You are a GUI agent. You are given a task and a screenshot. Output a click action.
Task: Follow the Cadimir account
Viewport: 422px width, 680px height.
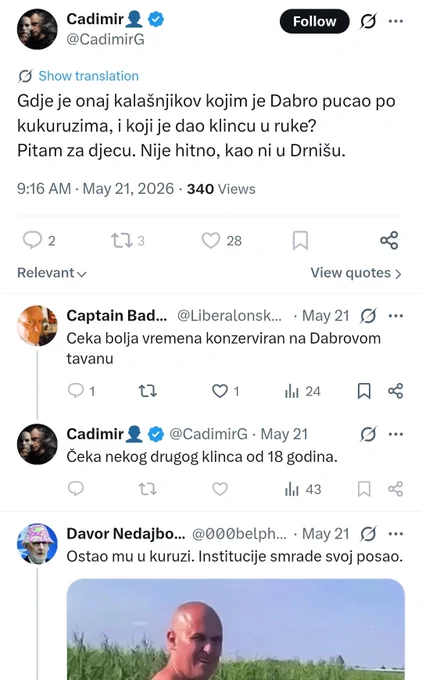314,21
